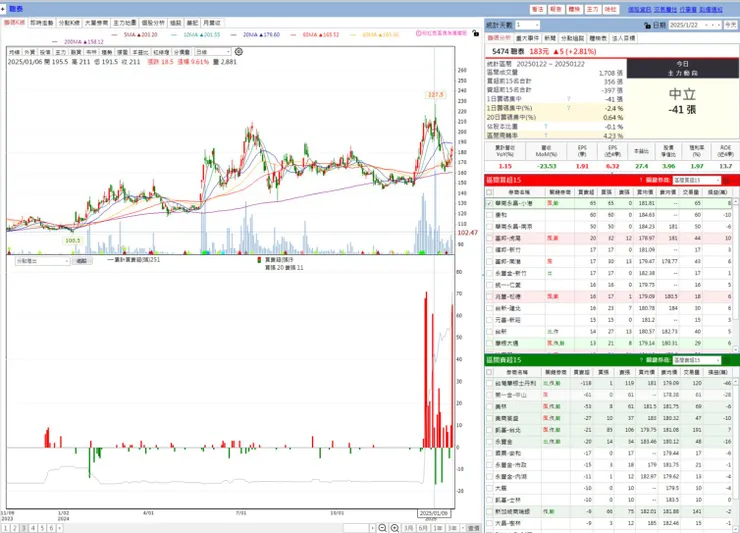Click 凱基-台北 seller row
740x533 pixels.
point(609,430)
